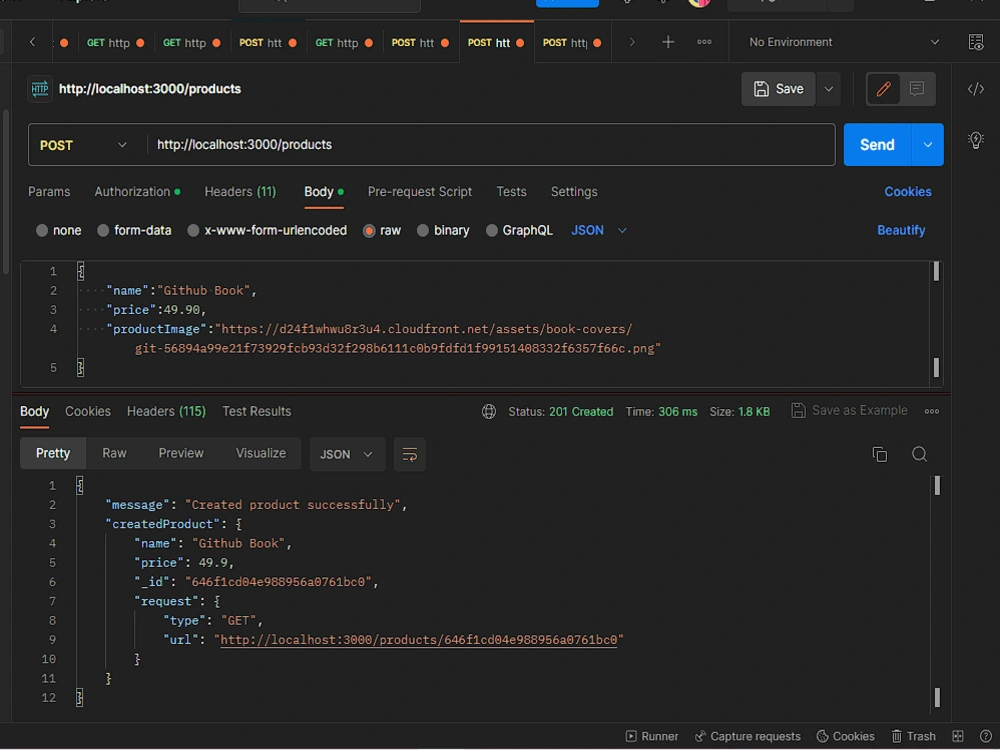
Task: Click the next tabs arrow
Action: coord(632,42)
